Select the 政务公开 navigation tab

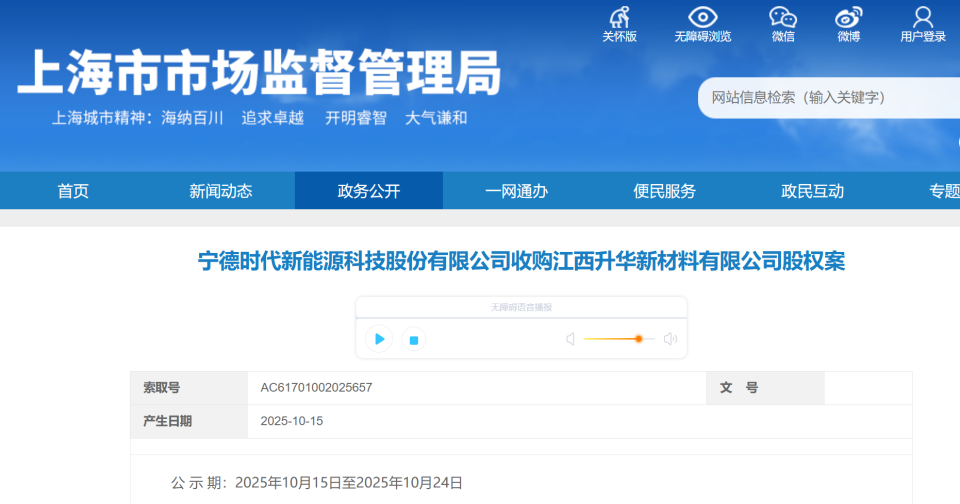pos(369,191)
